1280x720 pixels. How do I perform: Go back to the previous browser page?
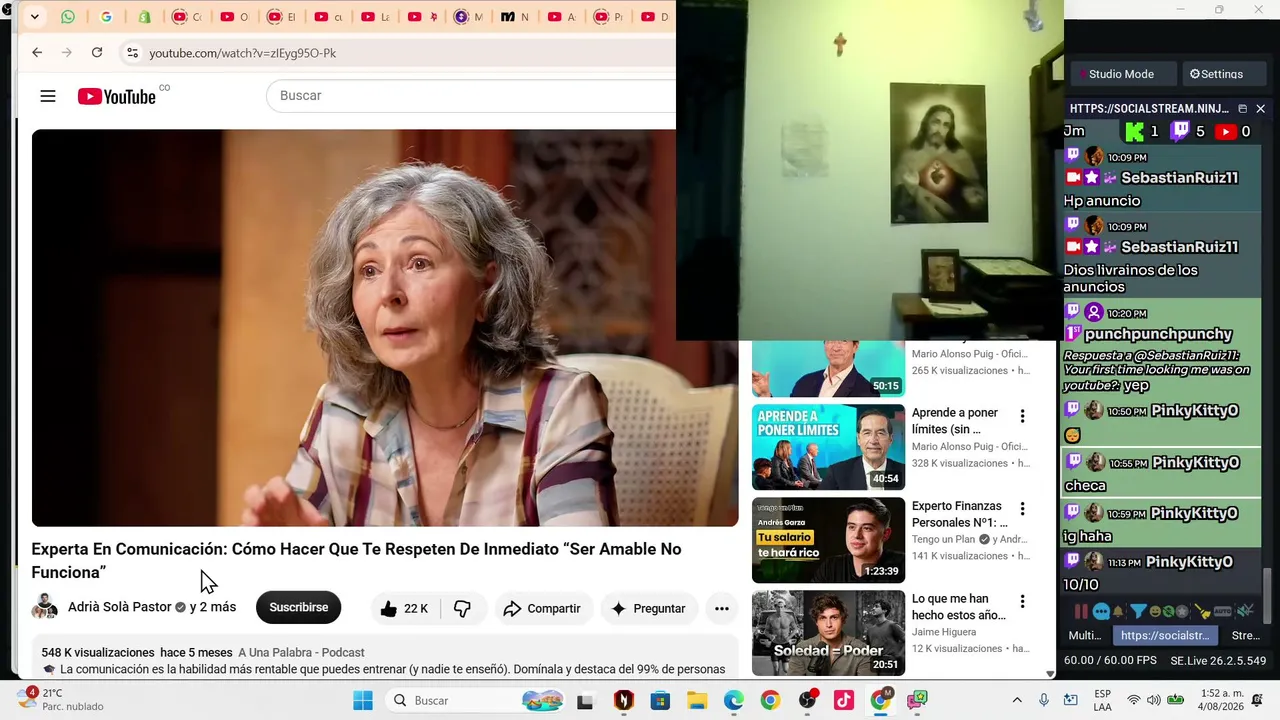click(37, 52)
